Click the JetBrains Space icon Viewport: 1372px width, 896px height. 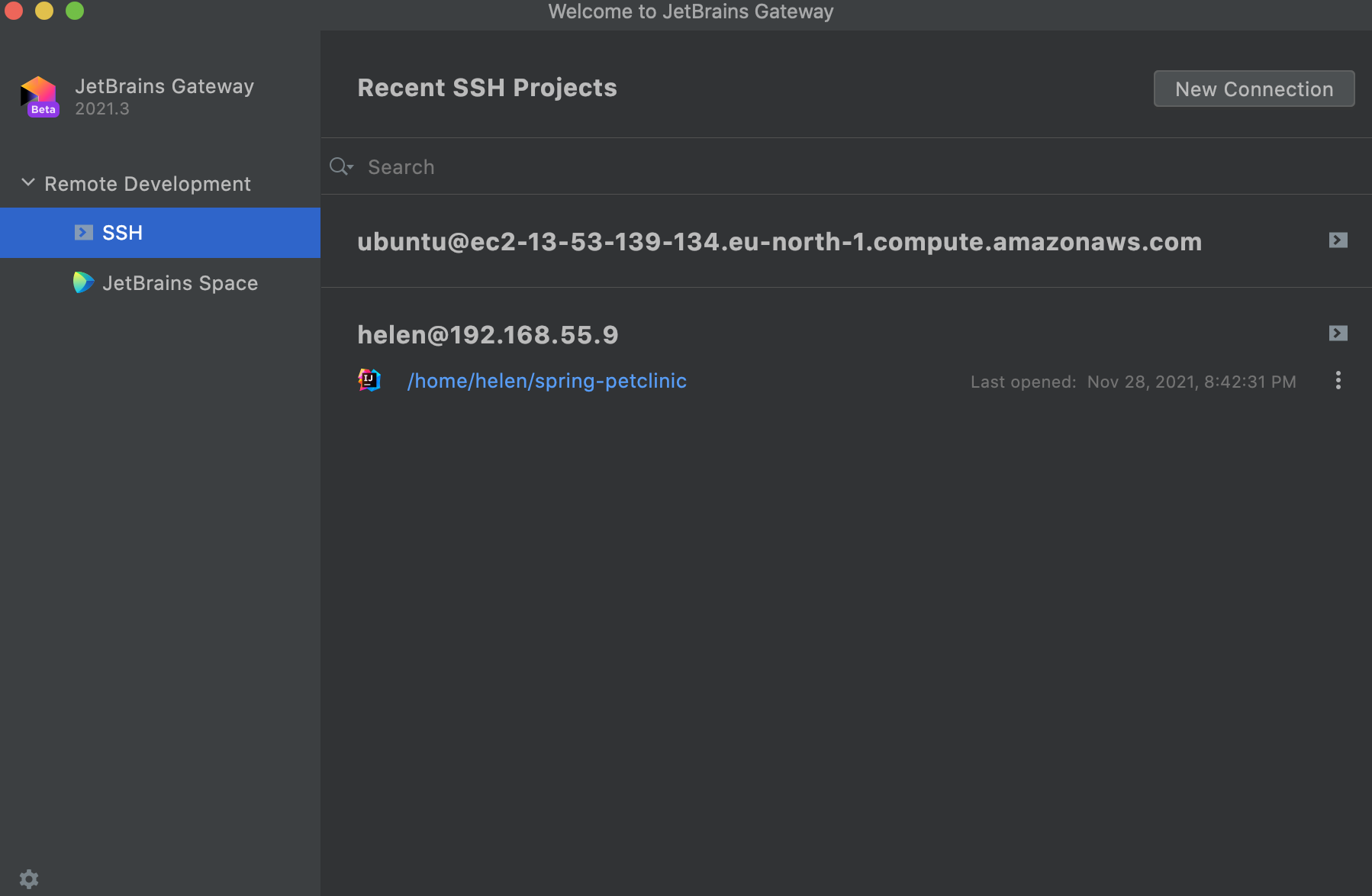tap(83, 282)
